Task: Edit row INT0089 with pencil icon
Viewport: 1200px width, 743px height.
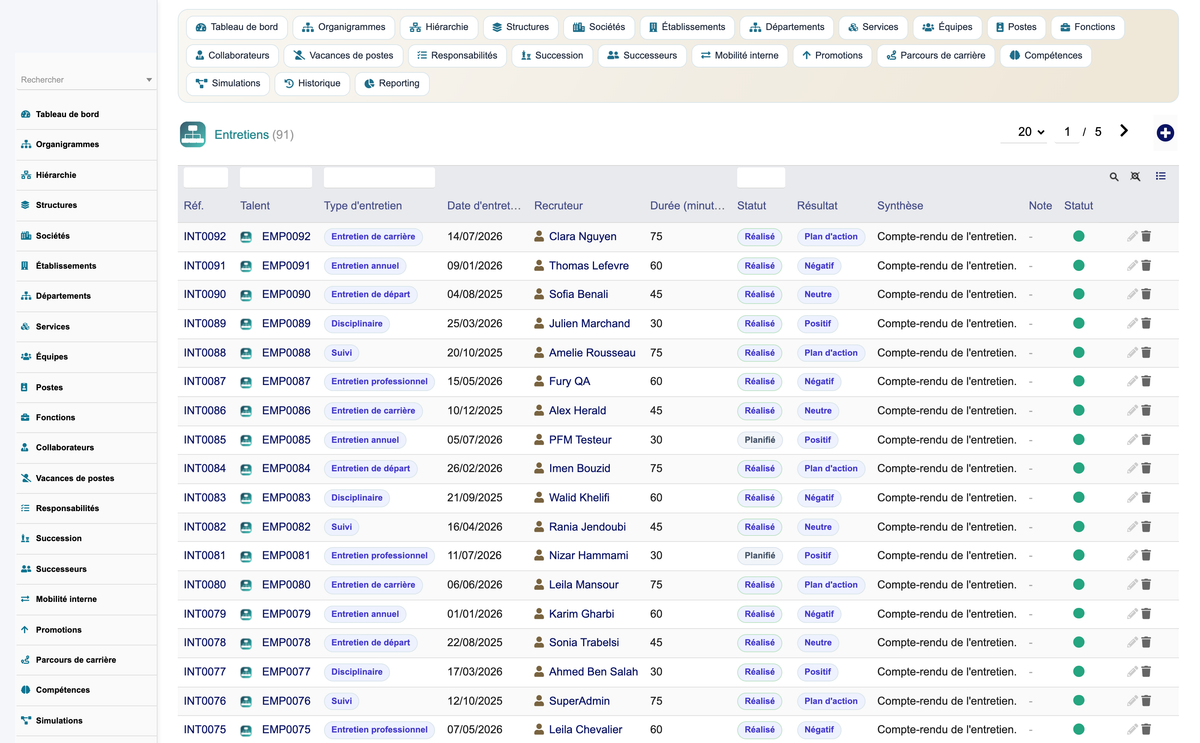Action: tap(1132, 324)
